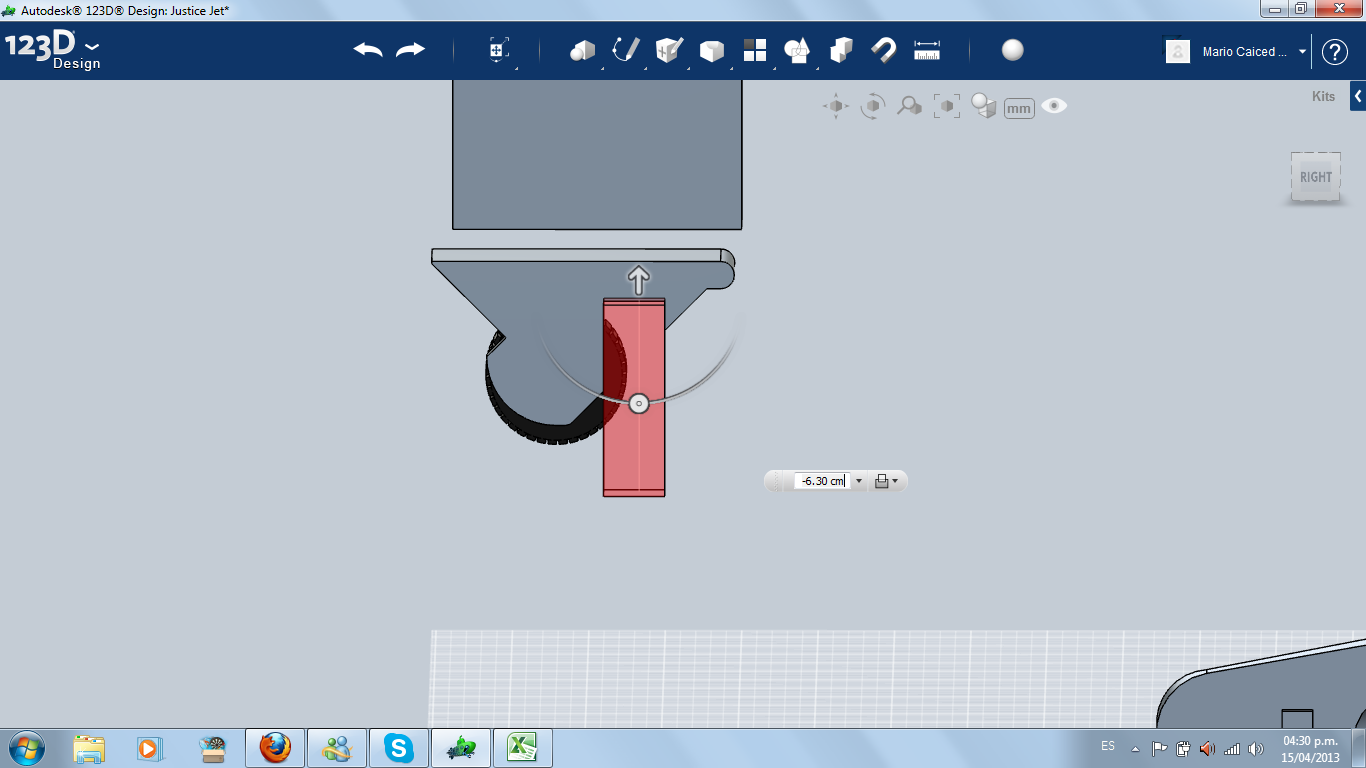
Task: Redo the last undone action
Action: point(410,50)
